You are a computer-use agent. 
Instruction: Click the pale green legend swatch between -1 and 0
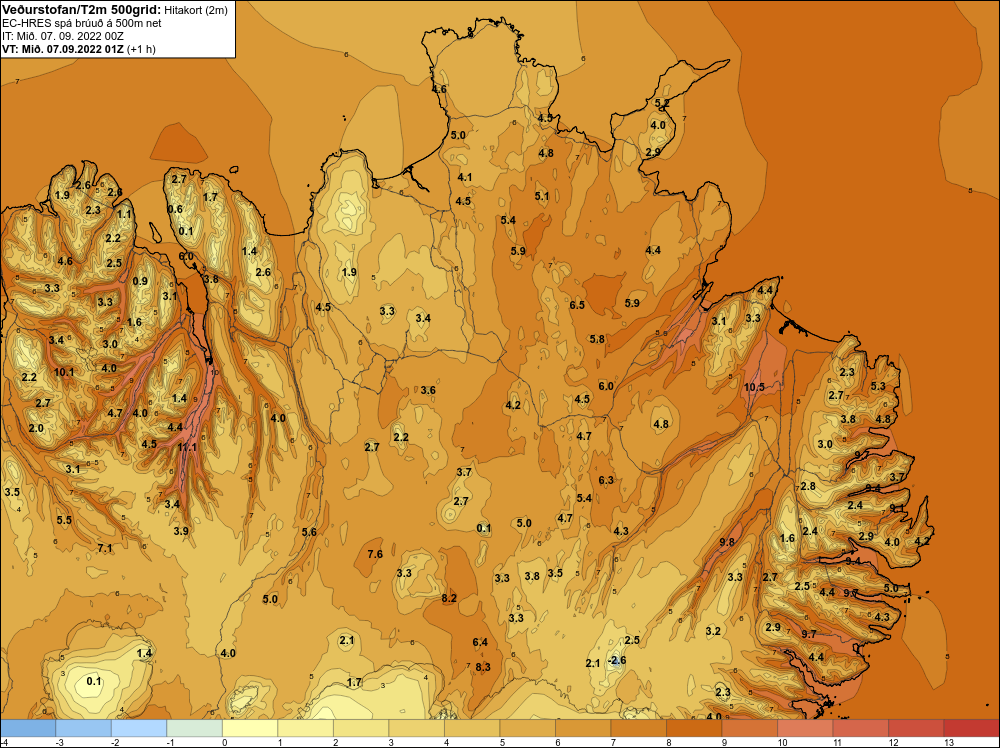(195, 728)
